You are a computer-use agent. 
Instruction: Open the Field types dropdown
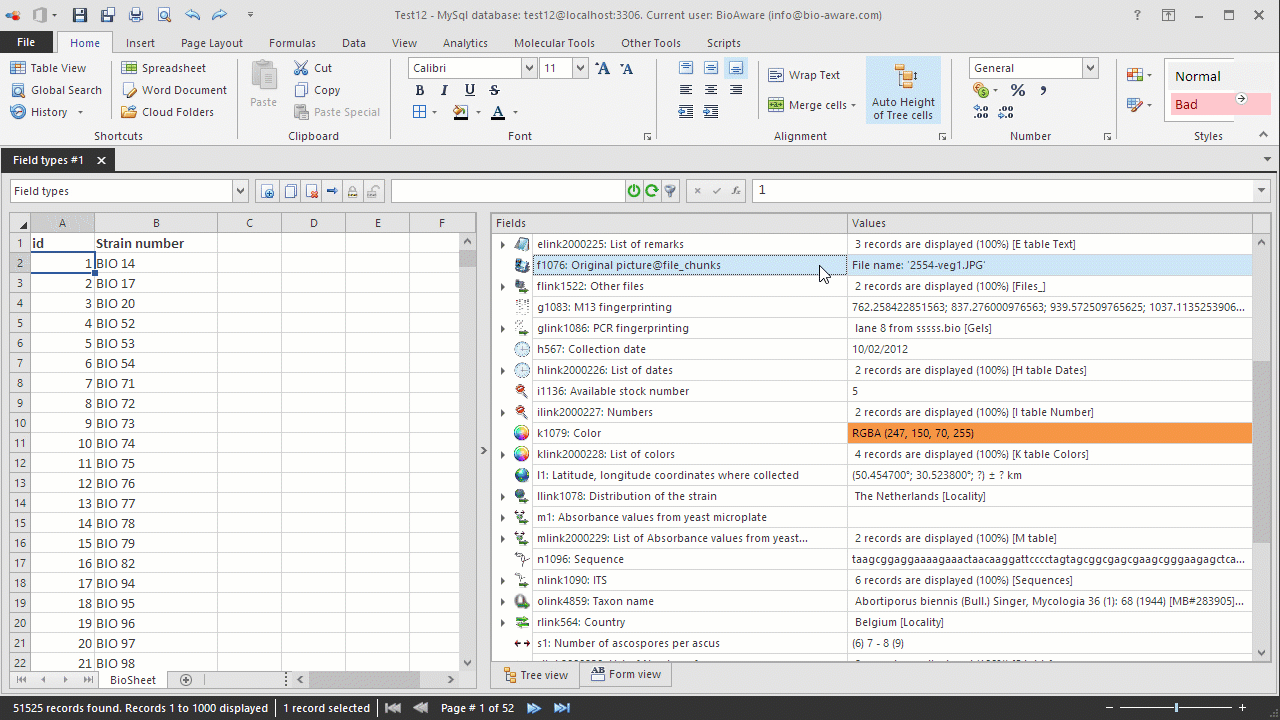[x=239, y=191]
